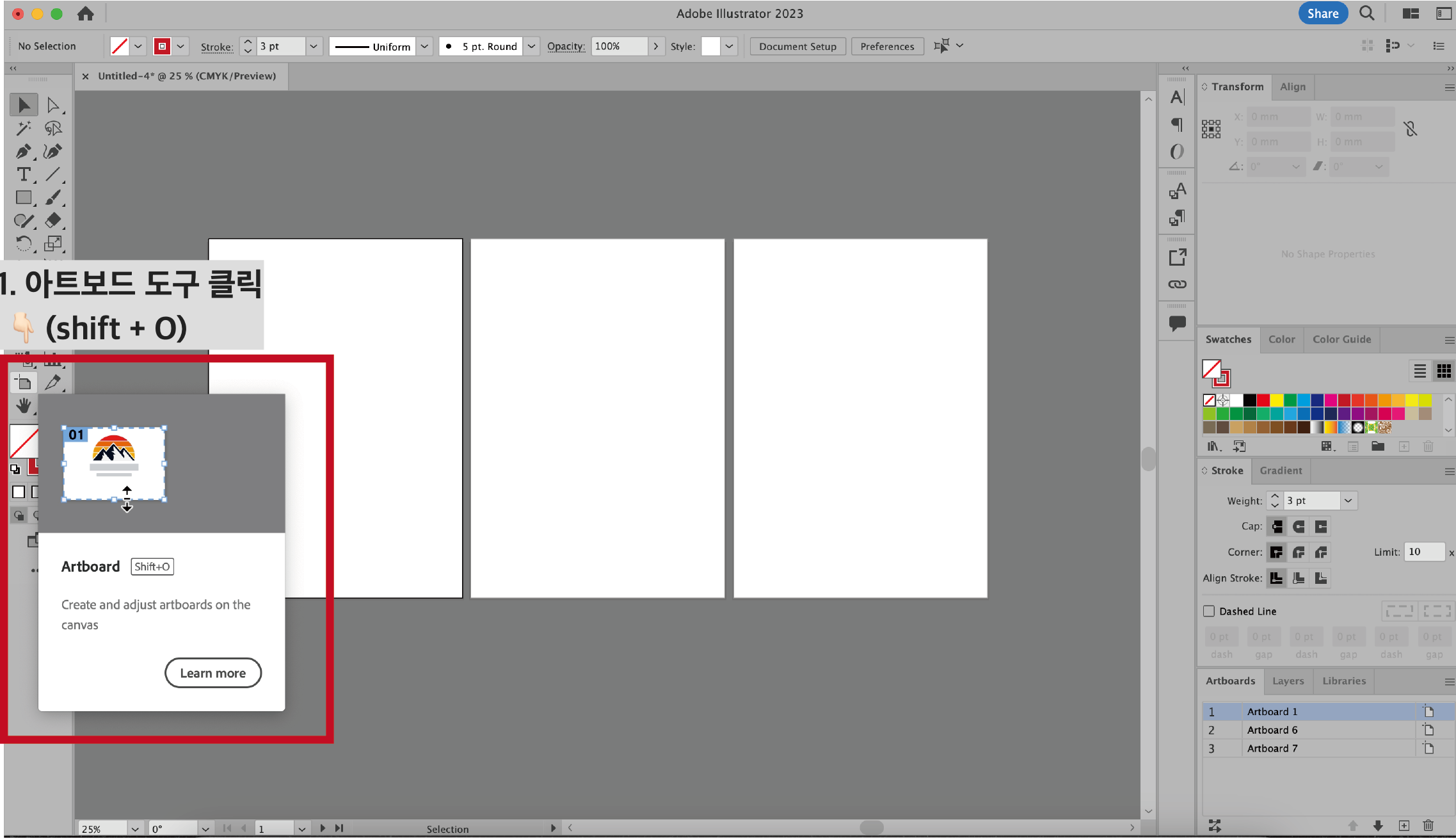Pick the red color swatch

(x=1263, y=400)
